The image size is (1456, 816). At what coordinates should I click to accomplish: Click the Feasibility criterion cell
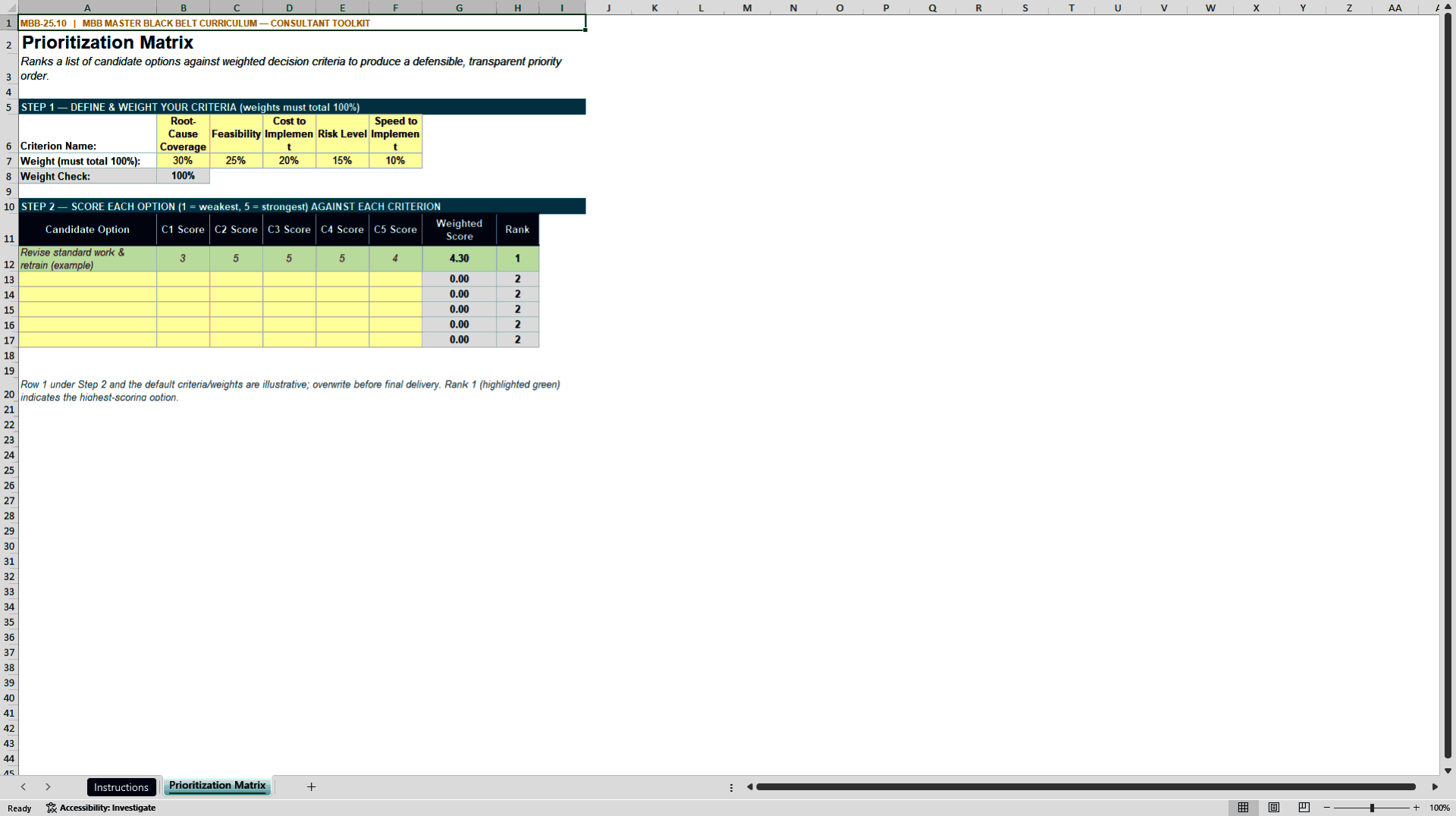(236, 133)
